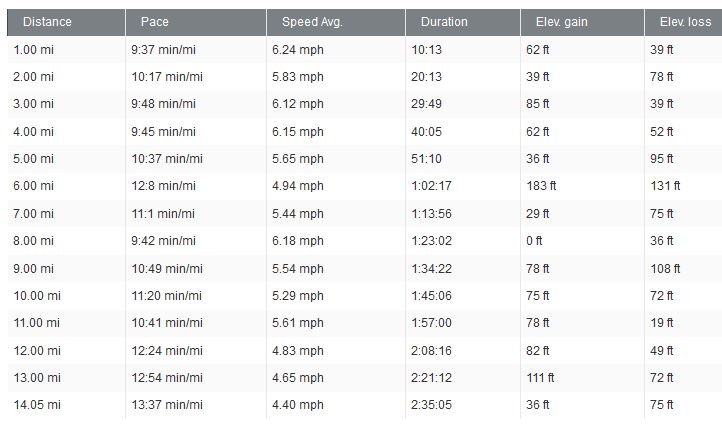
Task: Click the 7.00 mi distance cell
Action: [x=33, y=213]
